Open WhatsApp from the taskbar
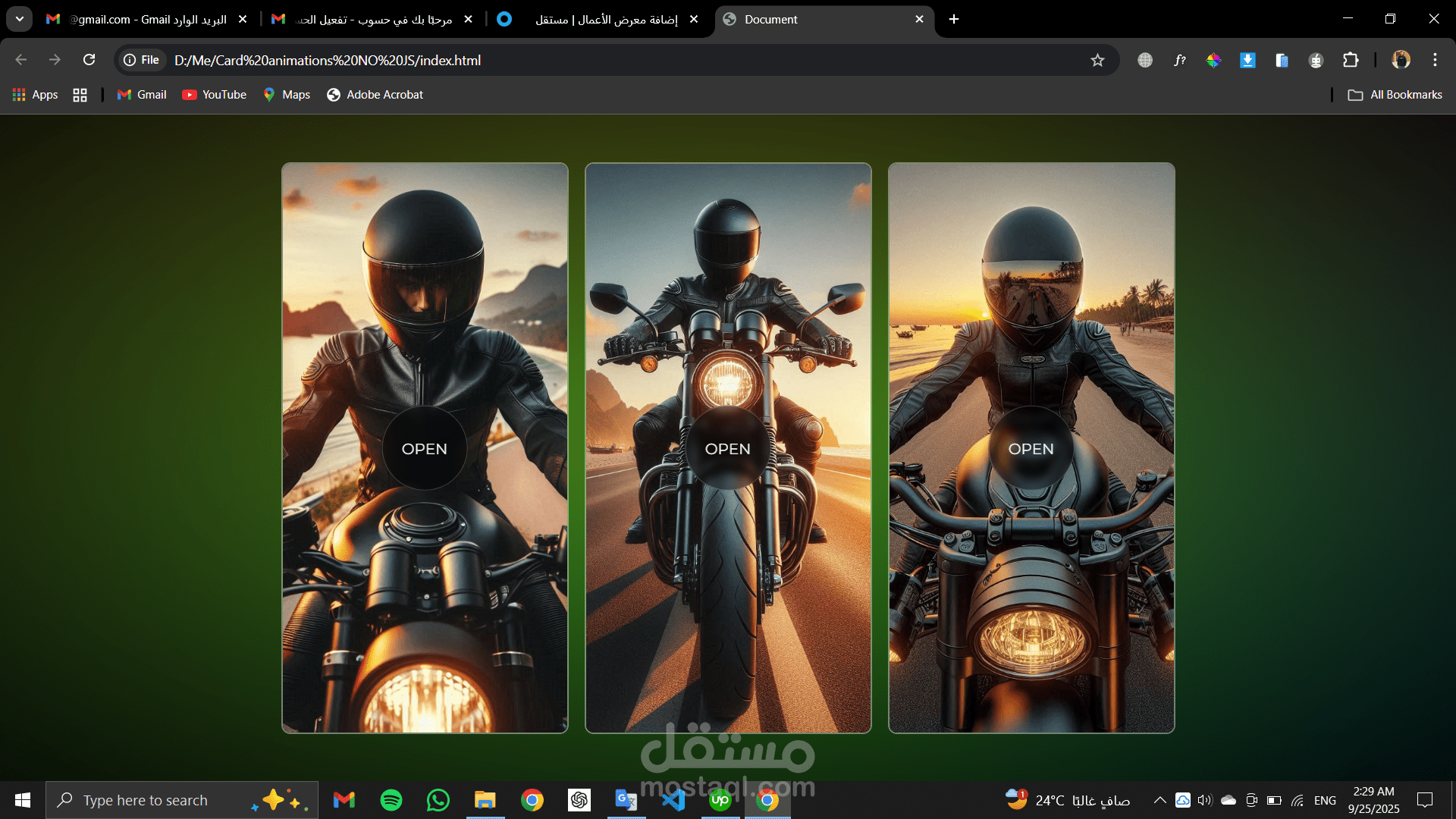The height and width of the screenshot is (819, 1456). click(x=438, y=799)
